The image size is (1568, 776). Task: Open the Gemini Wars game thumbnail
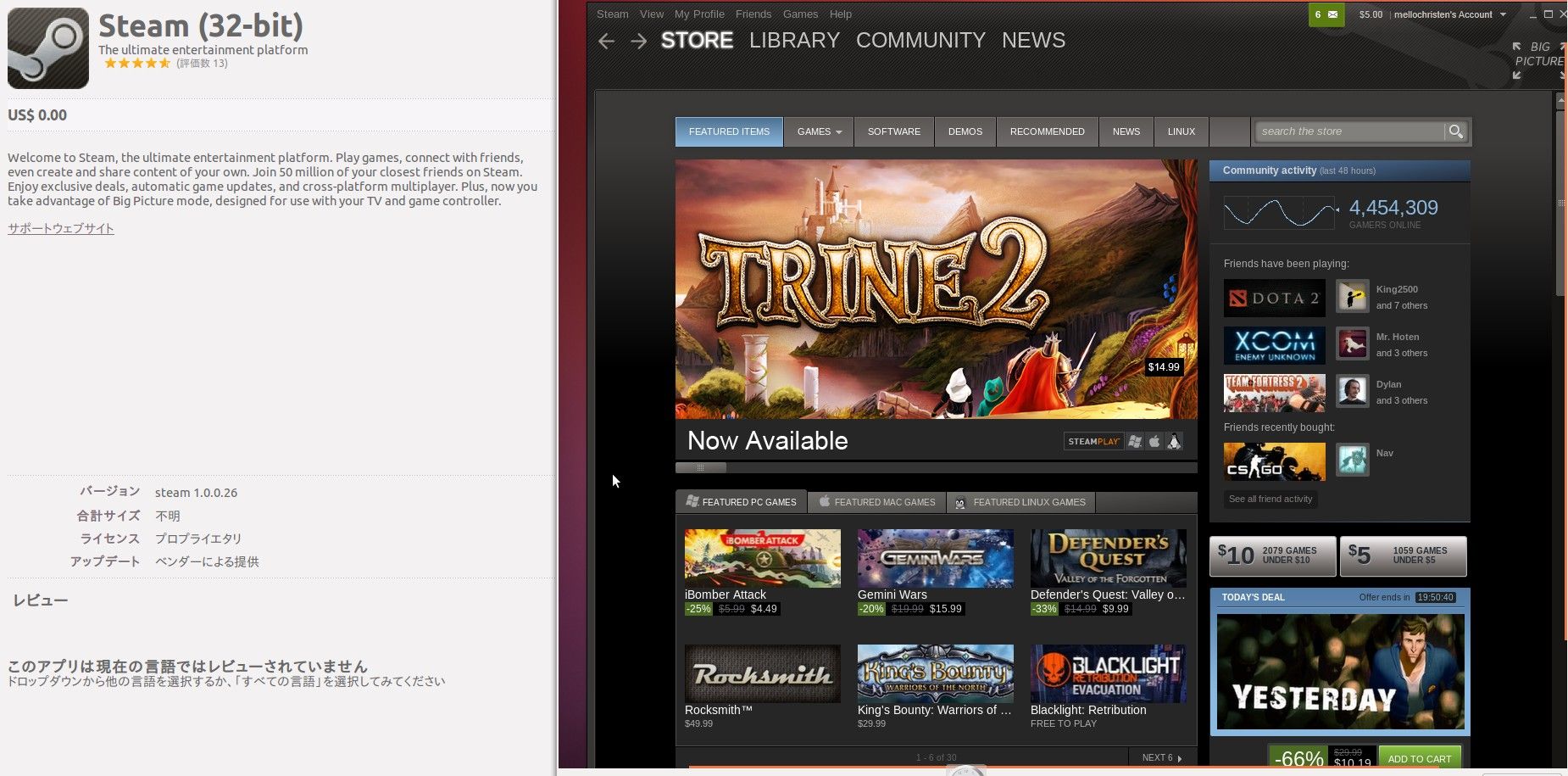[936, 558]
